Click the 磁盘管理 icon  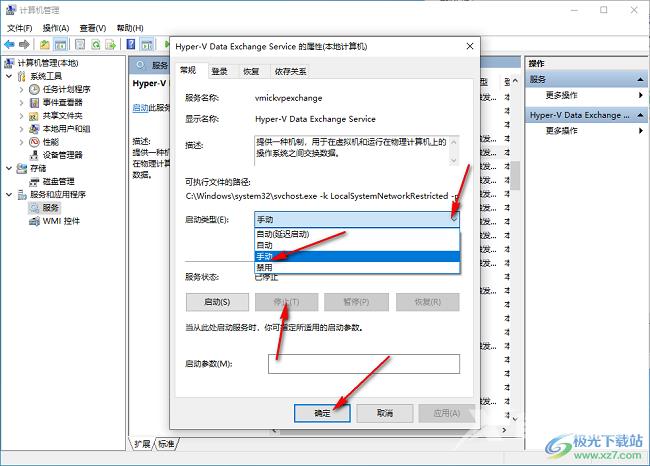tap(34, 182)
